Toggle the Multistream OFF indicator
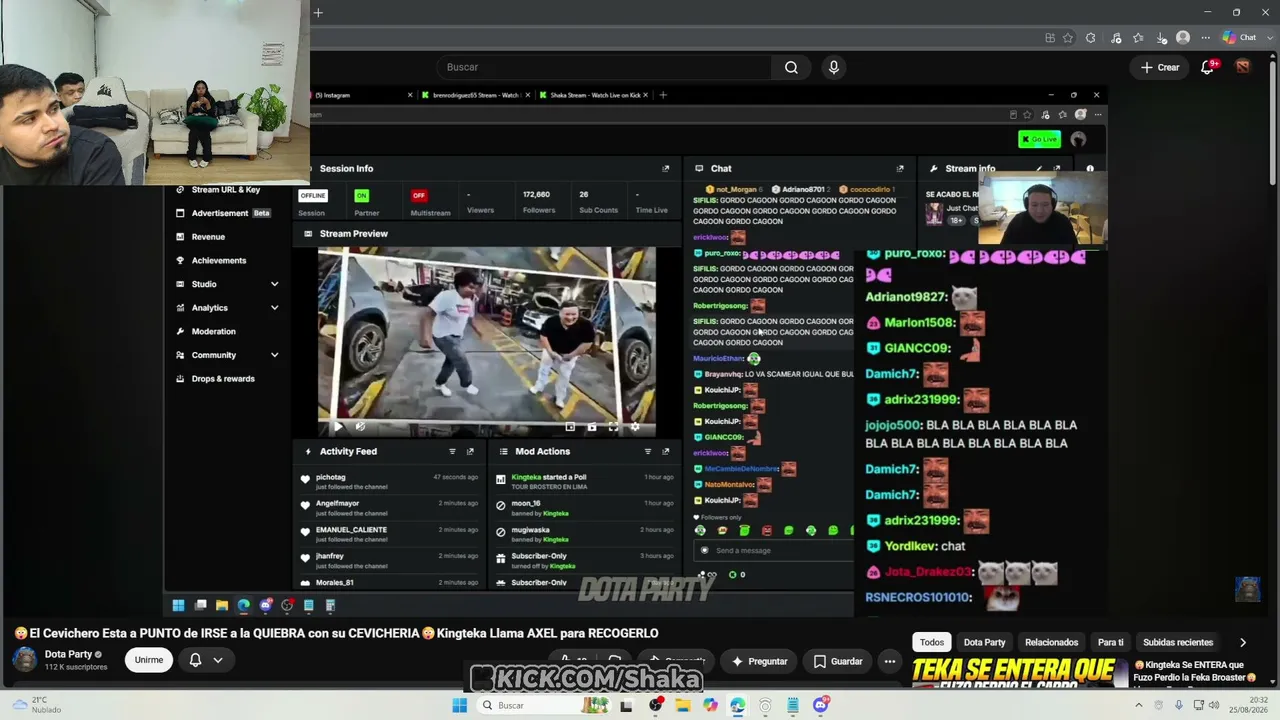The image size is (1280, 720). click(419, 195)
